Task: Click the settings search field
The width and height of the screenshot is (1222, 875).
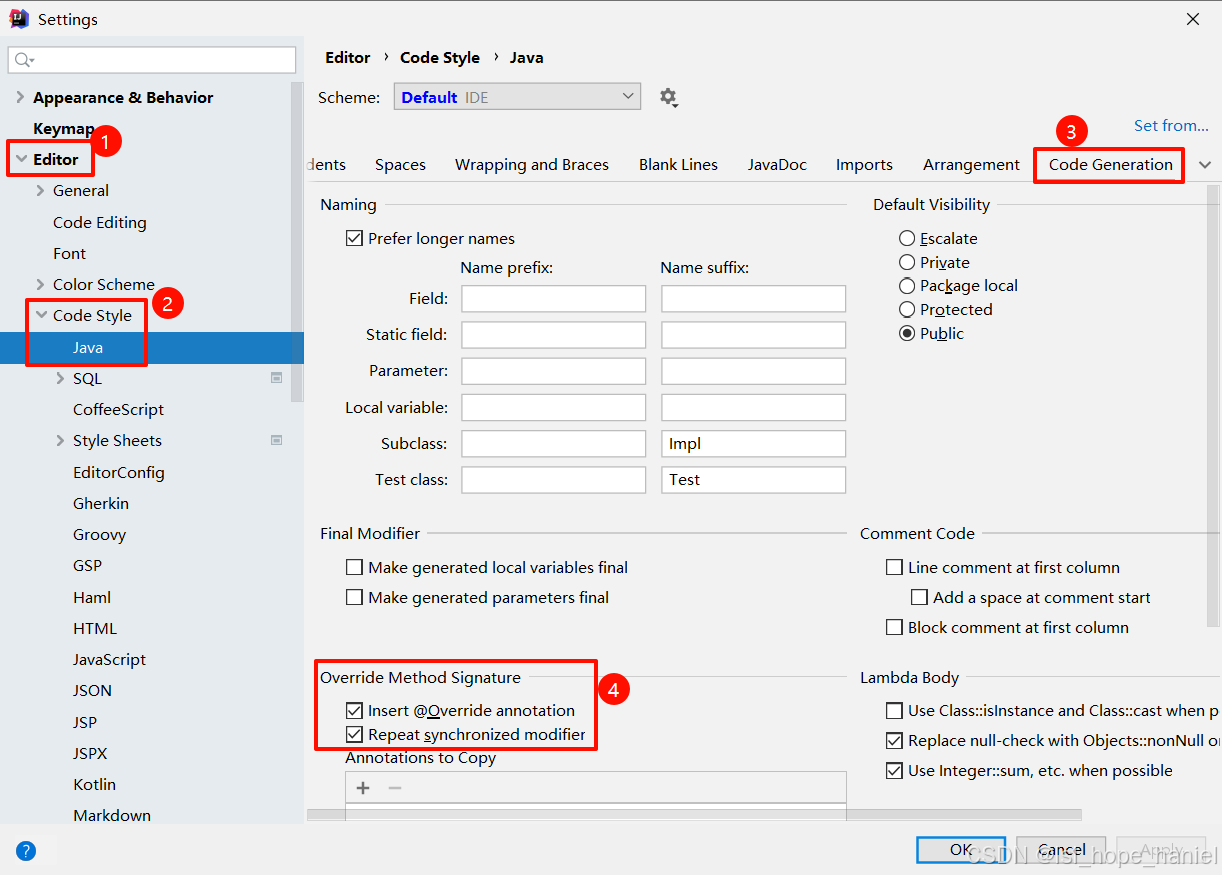Action: (x=152, y=60)
